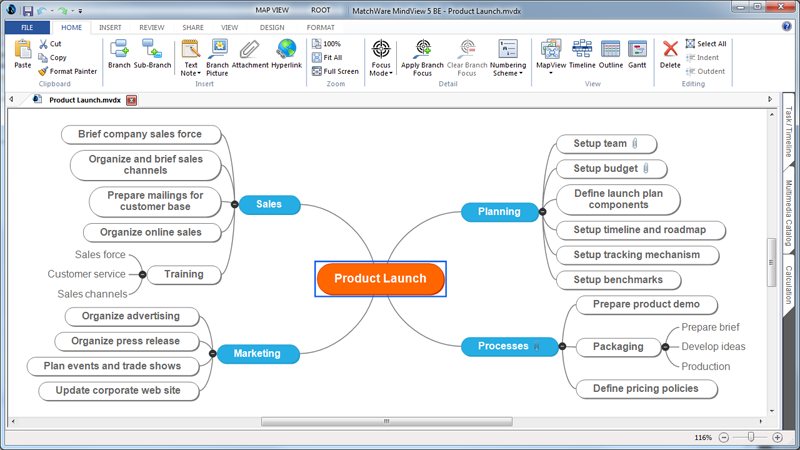
Task: Switch to Full Screen view
Action: (335, 71)
